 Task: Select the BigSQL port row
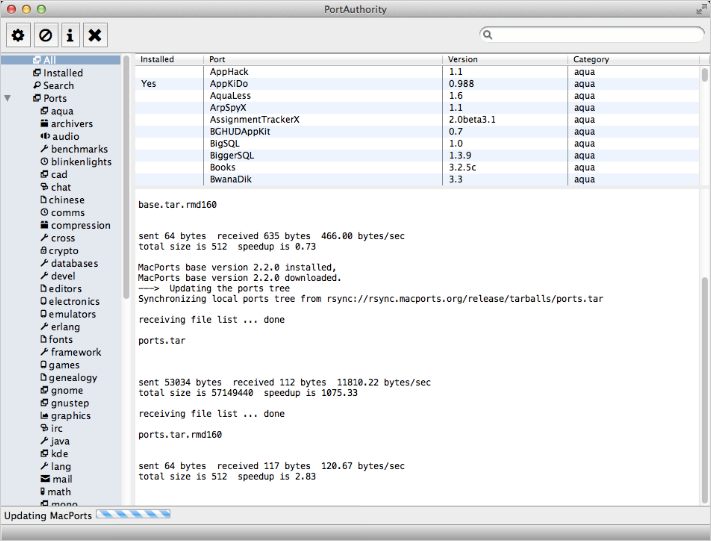[417, 143]
